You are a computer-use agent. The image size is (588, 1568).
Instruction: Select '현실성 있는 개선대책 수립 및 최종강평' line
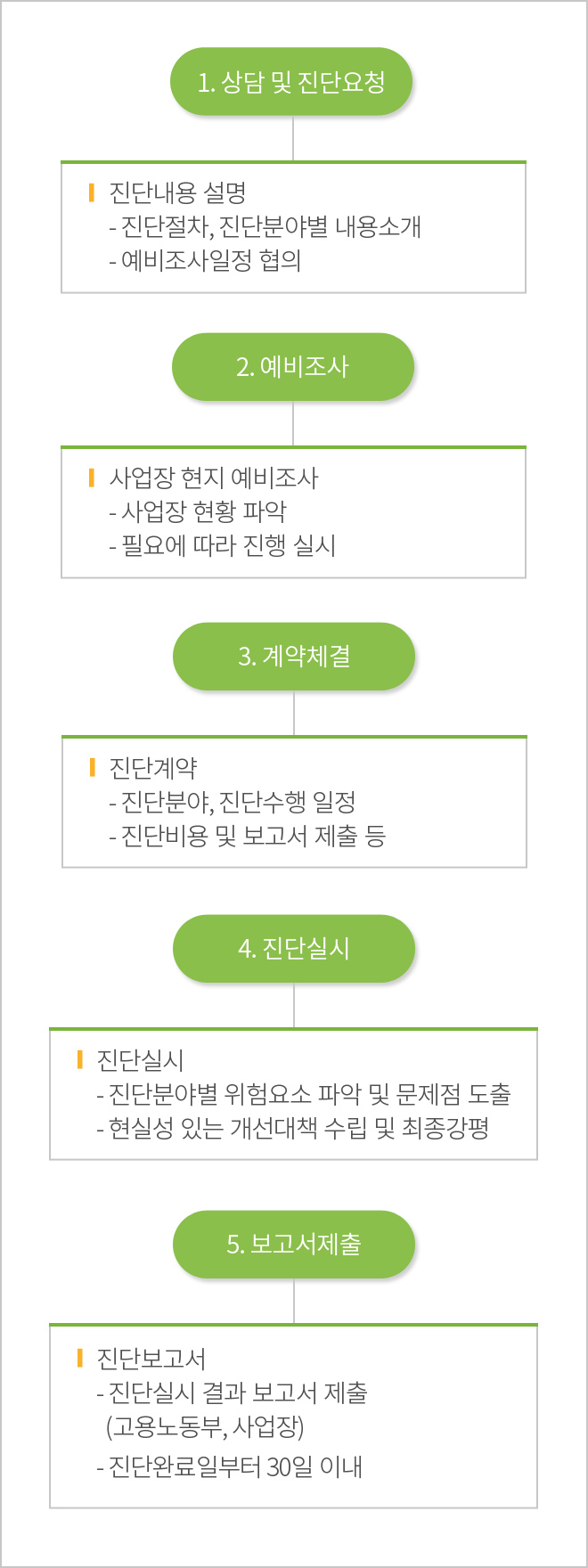[x=293, y=1128]
